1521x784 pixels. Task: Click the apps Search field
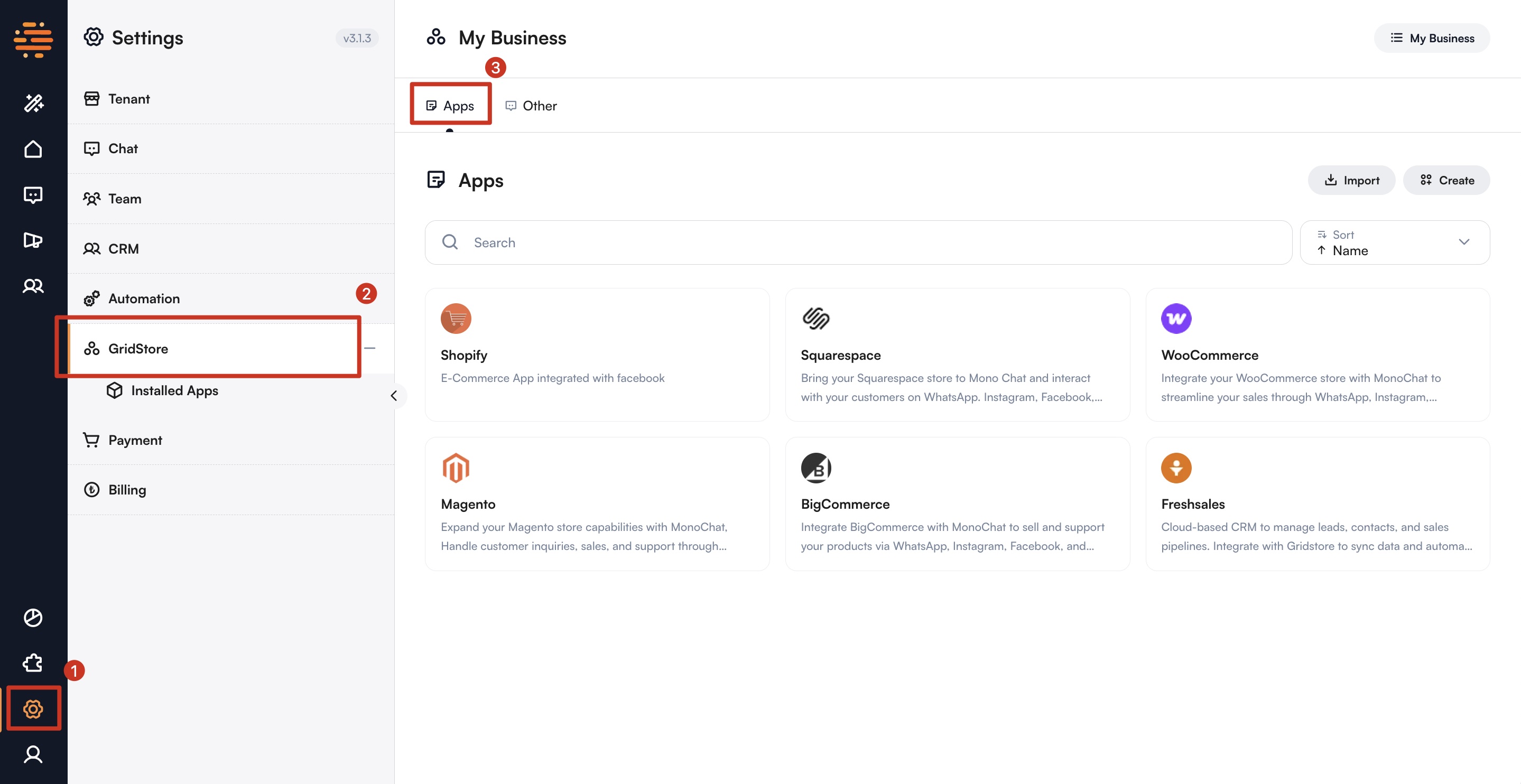point(857,242)
